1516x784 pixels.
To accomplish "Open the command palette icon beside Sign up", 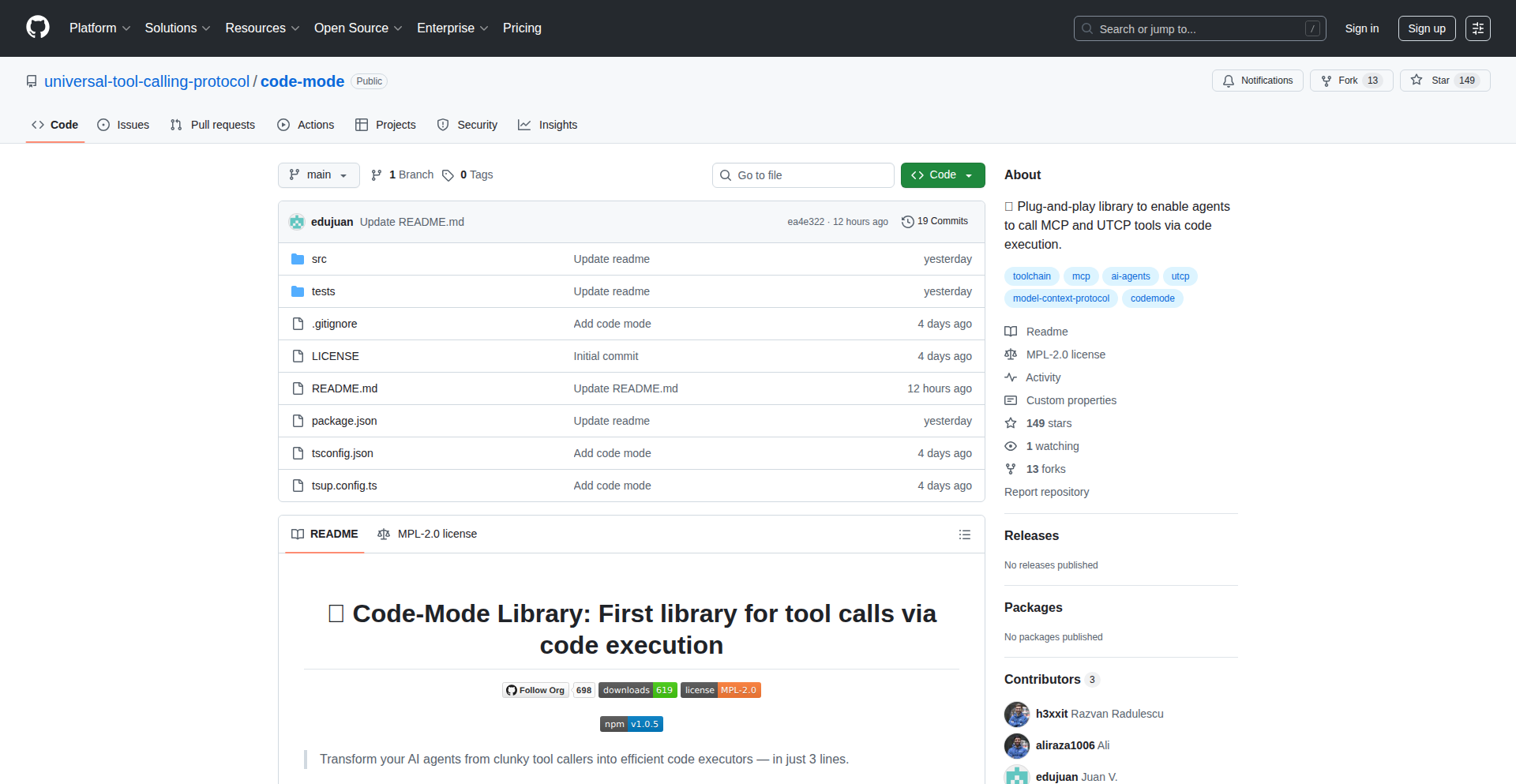I will 1478,28.
